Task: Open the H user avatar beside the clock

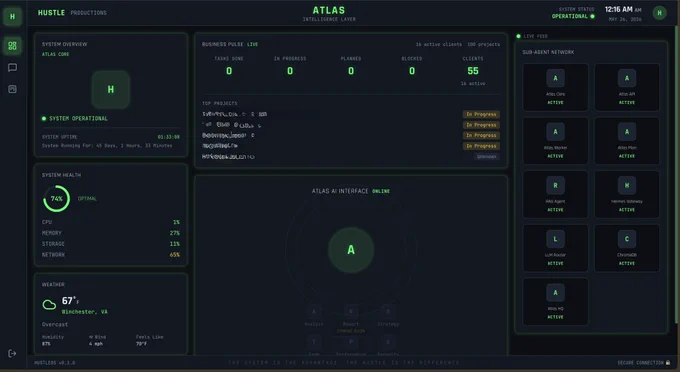Action: coord(659,13)
